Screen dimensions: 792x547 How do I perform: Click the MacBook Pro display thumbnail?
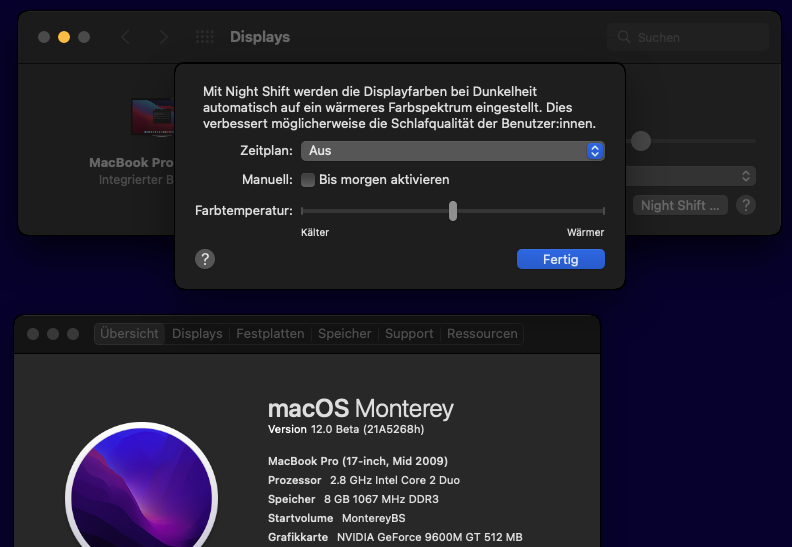153,117
